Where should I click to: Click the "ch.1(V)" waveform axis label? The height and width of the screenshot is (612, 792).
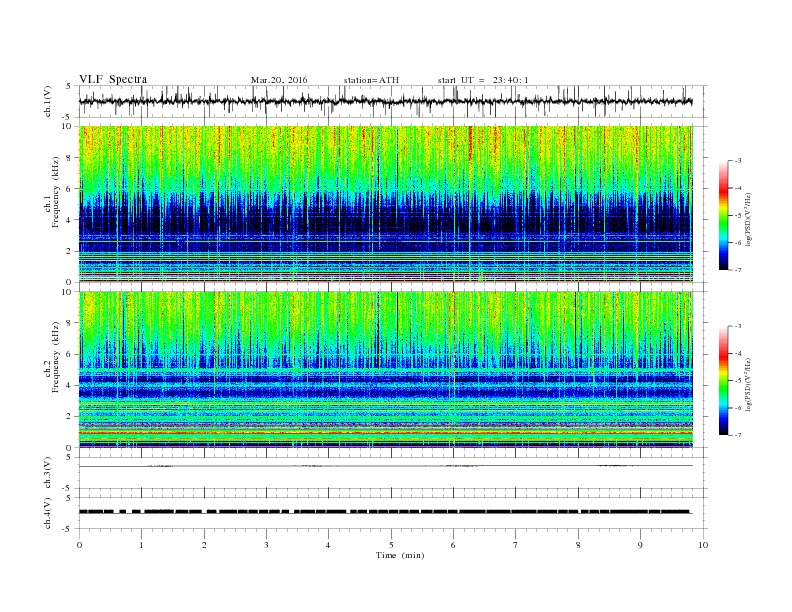(48, 101)
